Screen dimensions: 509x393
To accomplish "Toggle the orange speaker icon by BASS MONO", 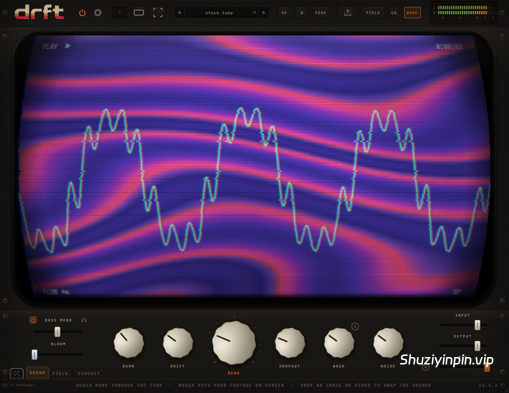I will point(33,320).
